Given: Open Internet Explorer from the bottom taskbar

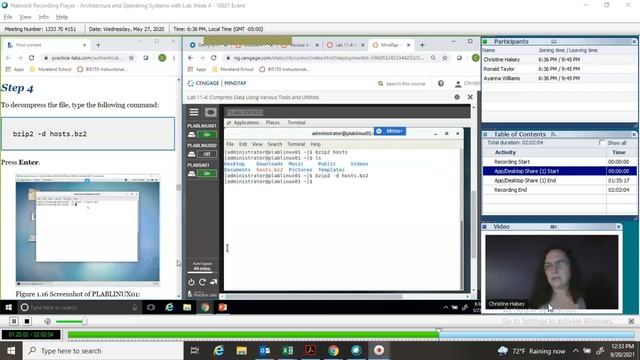Looking at the screenshot, I should pyautogui.click(x=219, y=351).
